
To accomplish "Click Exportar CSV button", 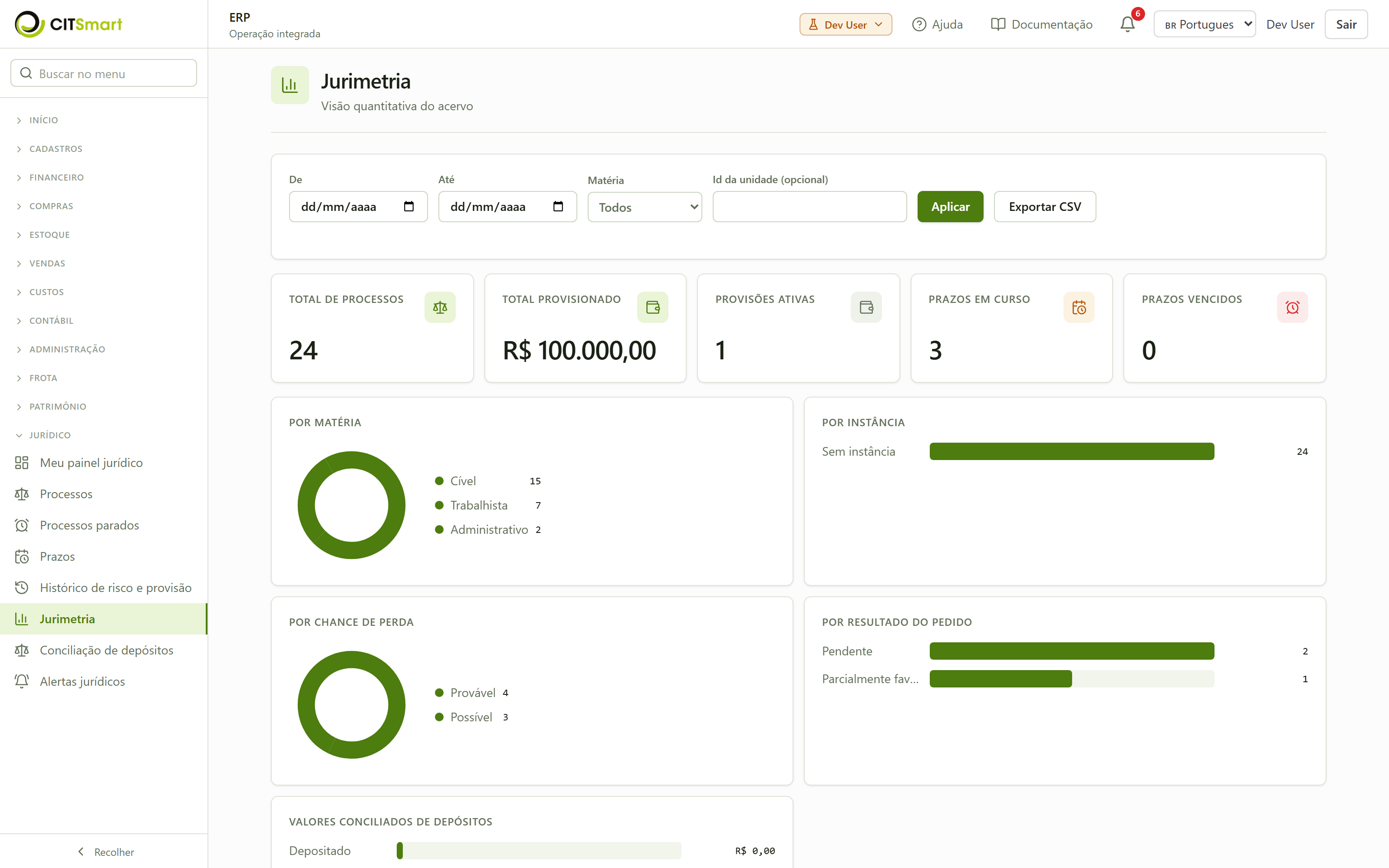I will 1045,207.
